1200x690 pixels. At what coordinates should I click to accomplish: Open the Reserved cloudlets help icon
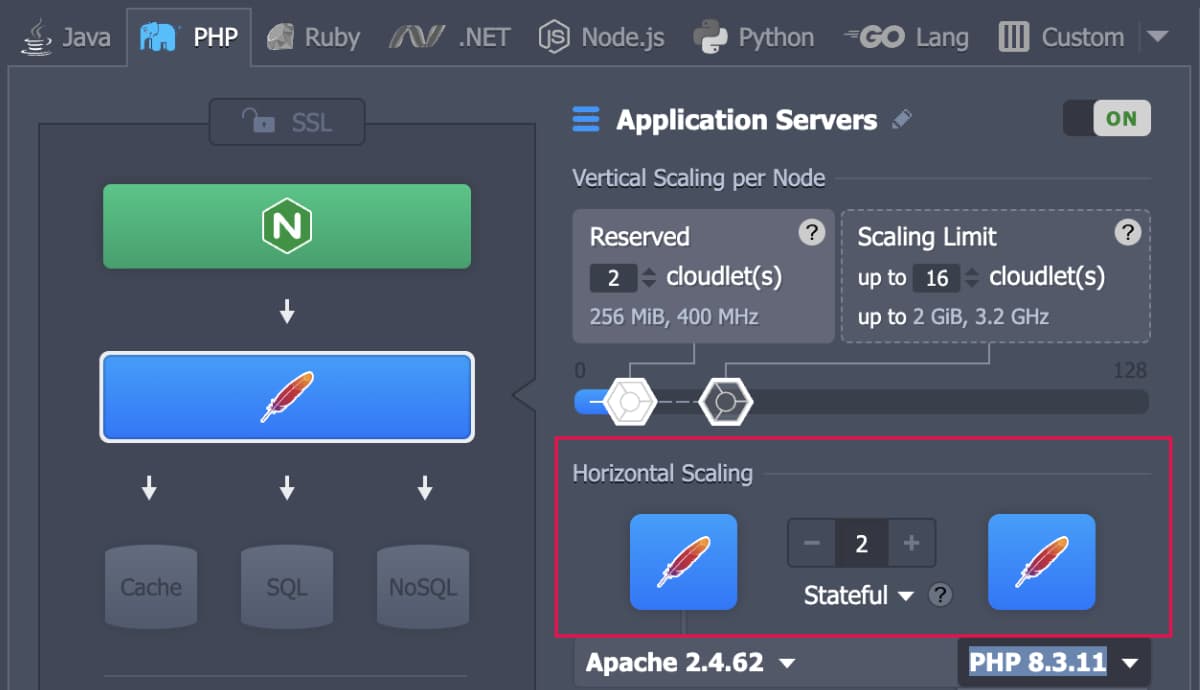pos(812,233)
